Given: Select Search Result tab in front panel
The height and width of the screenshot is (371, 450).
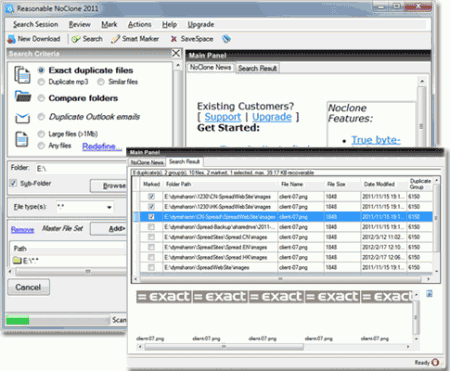Looking at the screenshot, I should (x=184, y=162).
